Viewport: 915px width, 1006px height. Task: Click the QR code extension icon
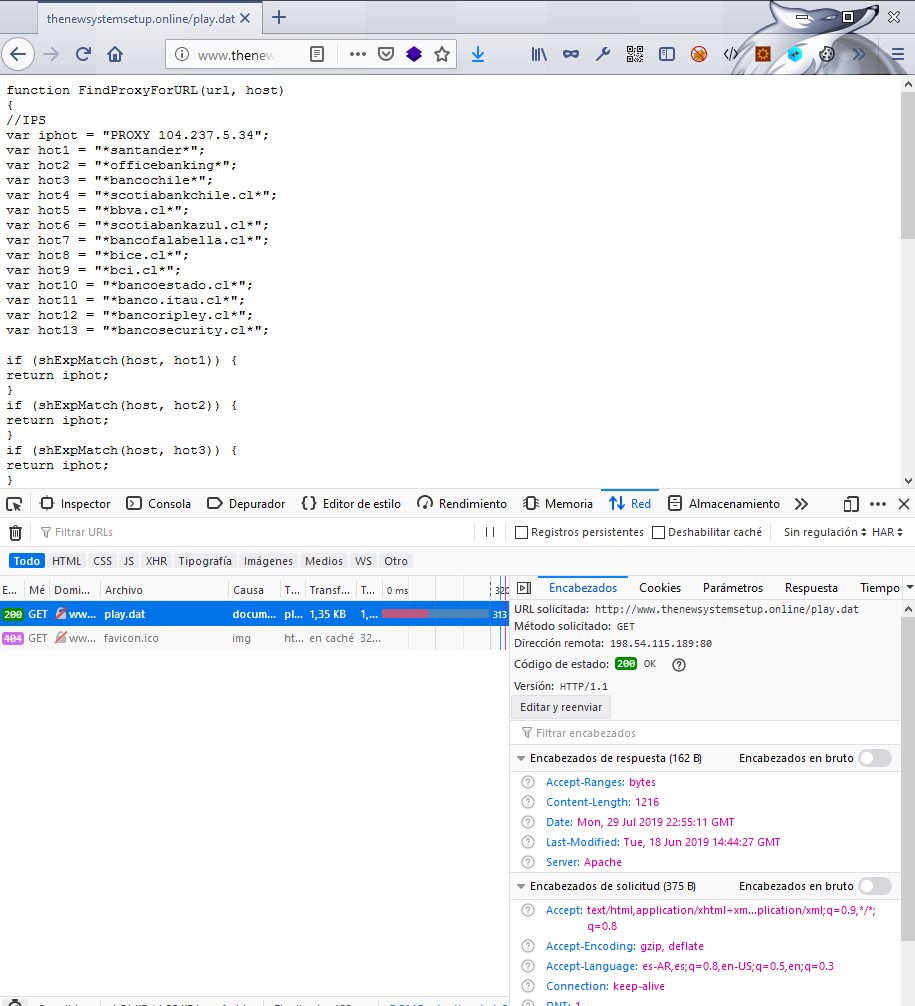(x=635, y=55)
